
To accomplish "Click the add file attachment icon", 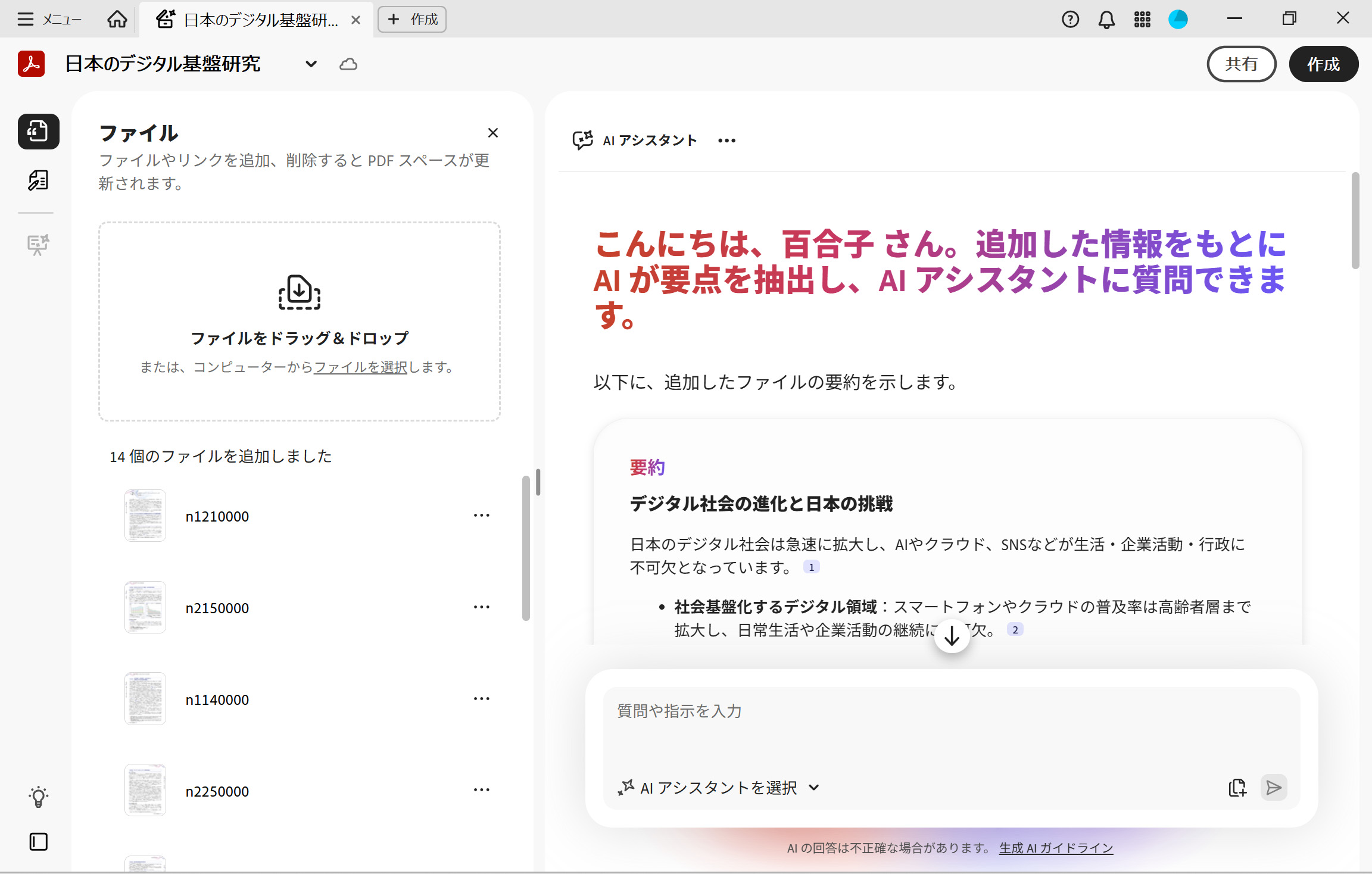I will point(1237,788).
